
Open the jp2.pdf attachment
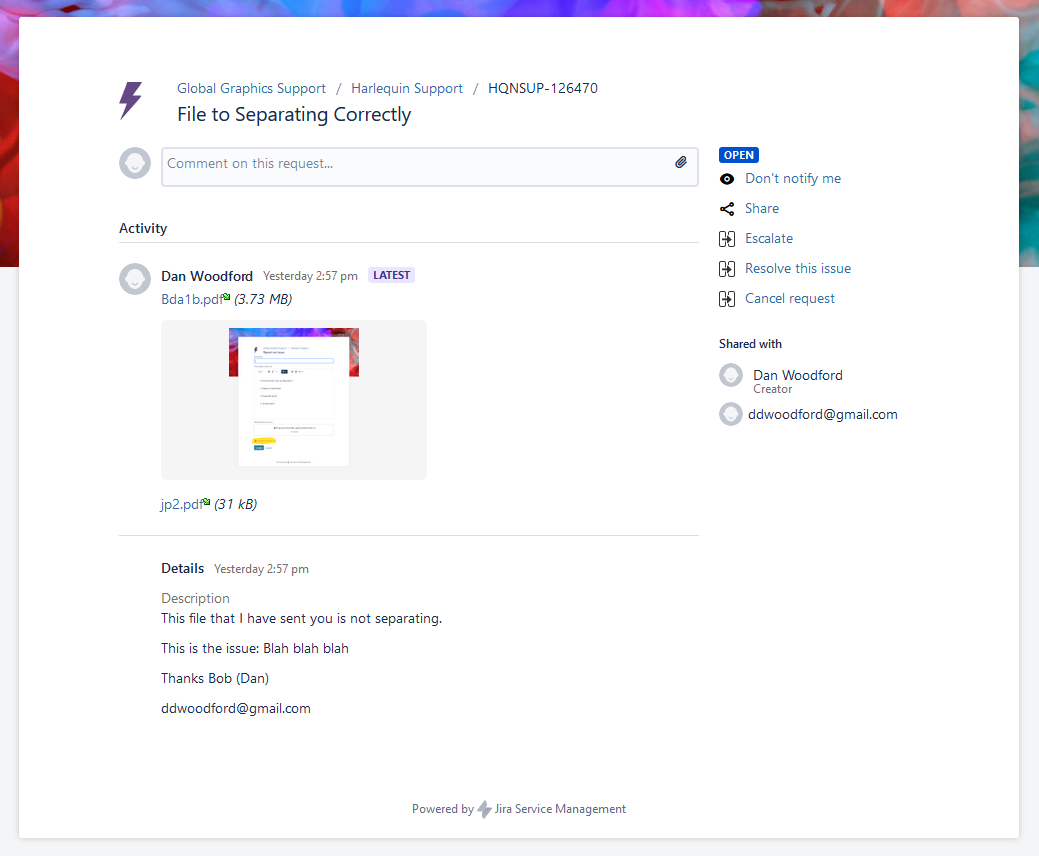[x=181, y=504]
